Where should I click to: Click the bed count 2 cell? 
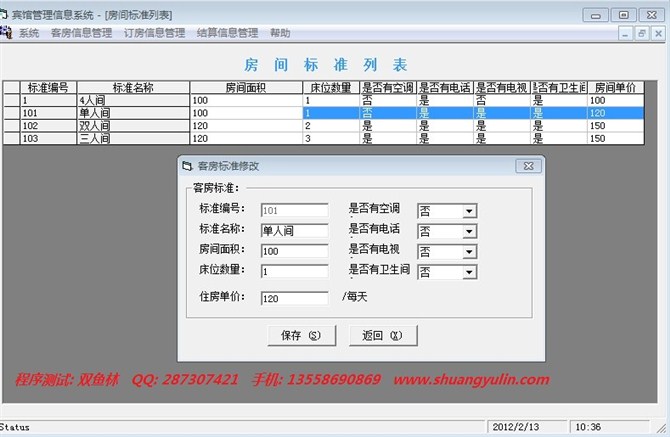pos(331,126)
